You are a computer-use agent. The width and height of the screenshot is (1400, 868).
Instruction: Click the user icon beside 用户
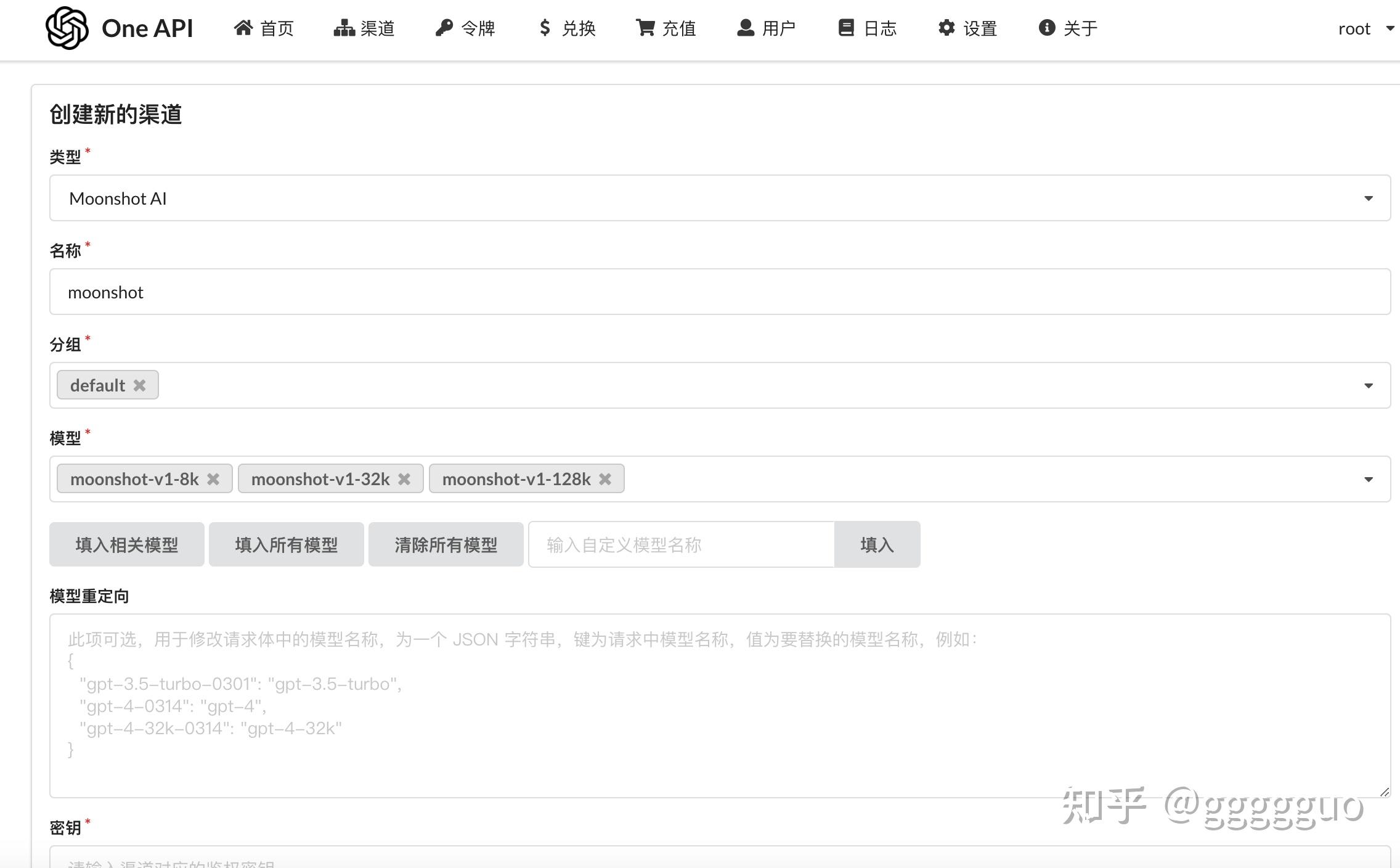(746, 28)
